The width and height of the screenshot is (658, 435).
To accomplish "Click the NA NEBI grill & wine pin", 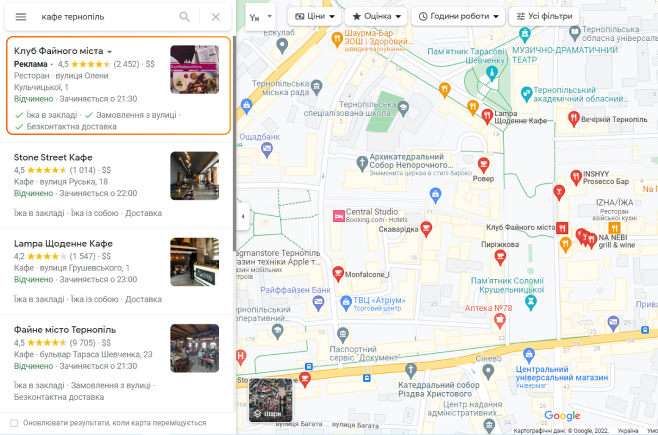I will [591, 240].
